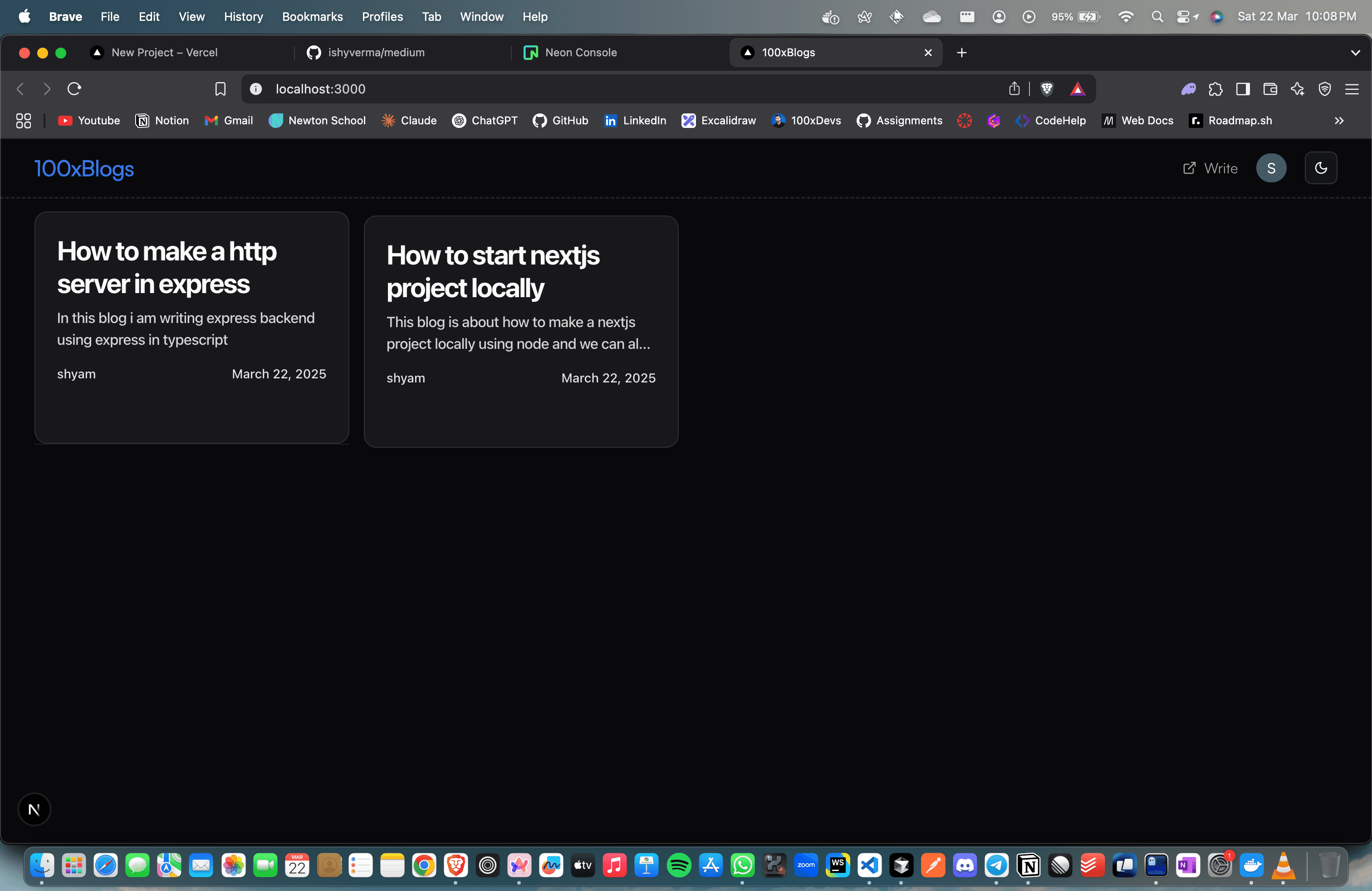The image size is (1372, 891).
Task: Click the Brave Rewards triangle icon
Action: click(x=1078, y=89)
